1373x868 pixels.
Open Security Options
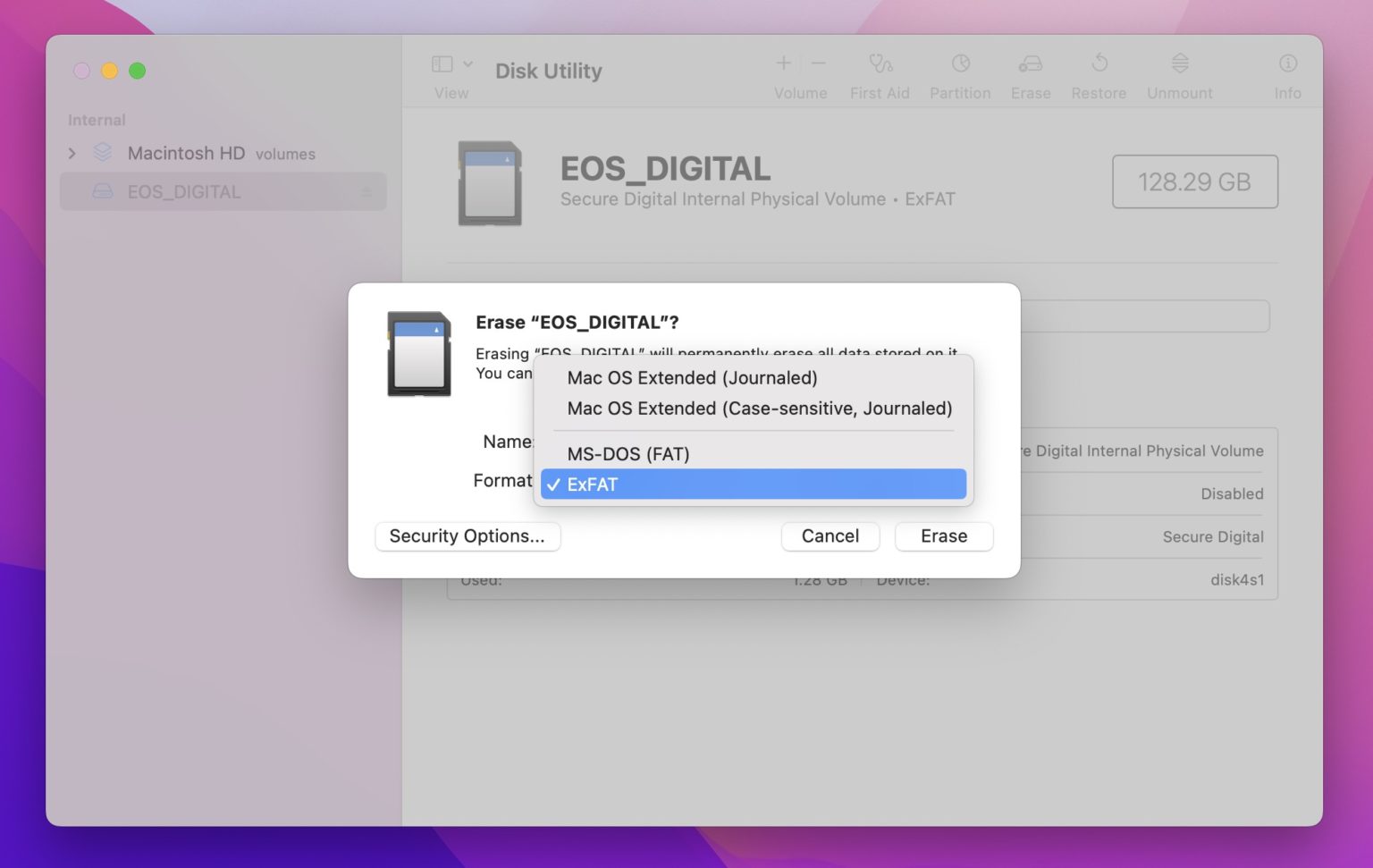(x=467, y=536)
